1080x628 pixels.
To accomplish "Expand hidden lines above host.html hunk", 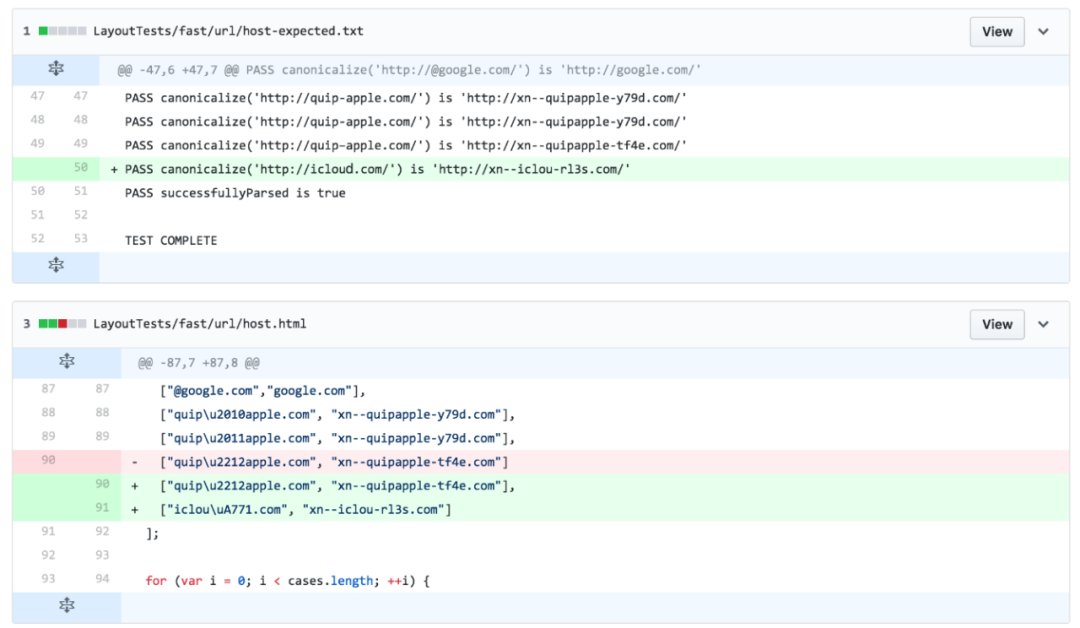I will click(66, 362).
